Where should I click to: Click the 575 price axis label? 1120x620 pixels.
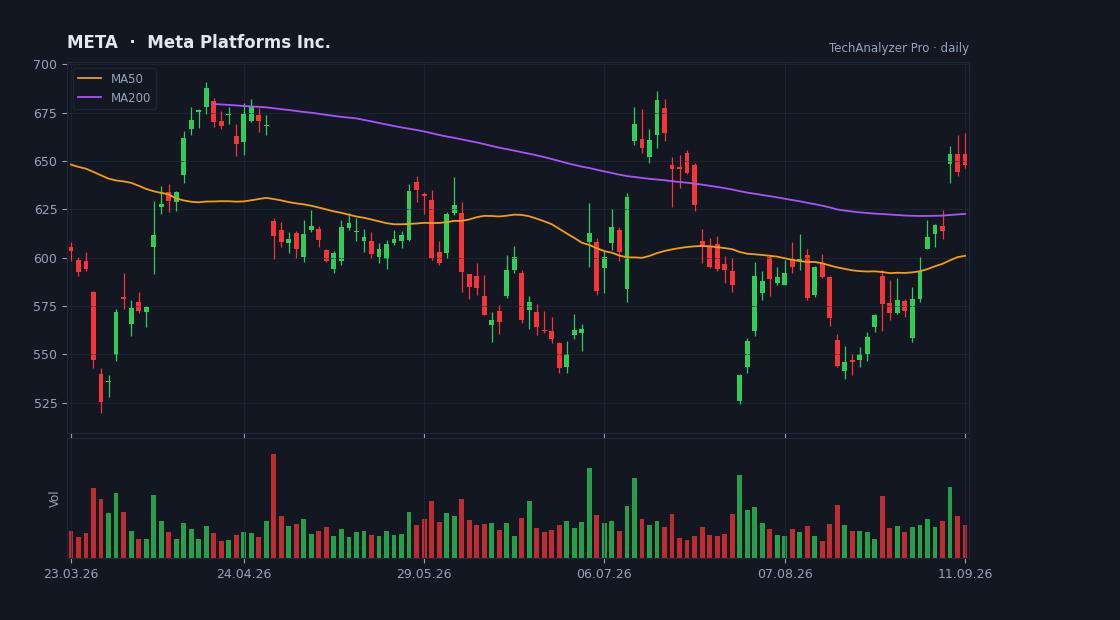click(45, 306)
